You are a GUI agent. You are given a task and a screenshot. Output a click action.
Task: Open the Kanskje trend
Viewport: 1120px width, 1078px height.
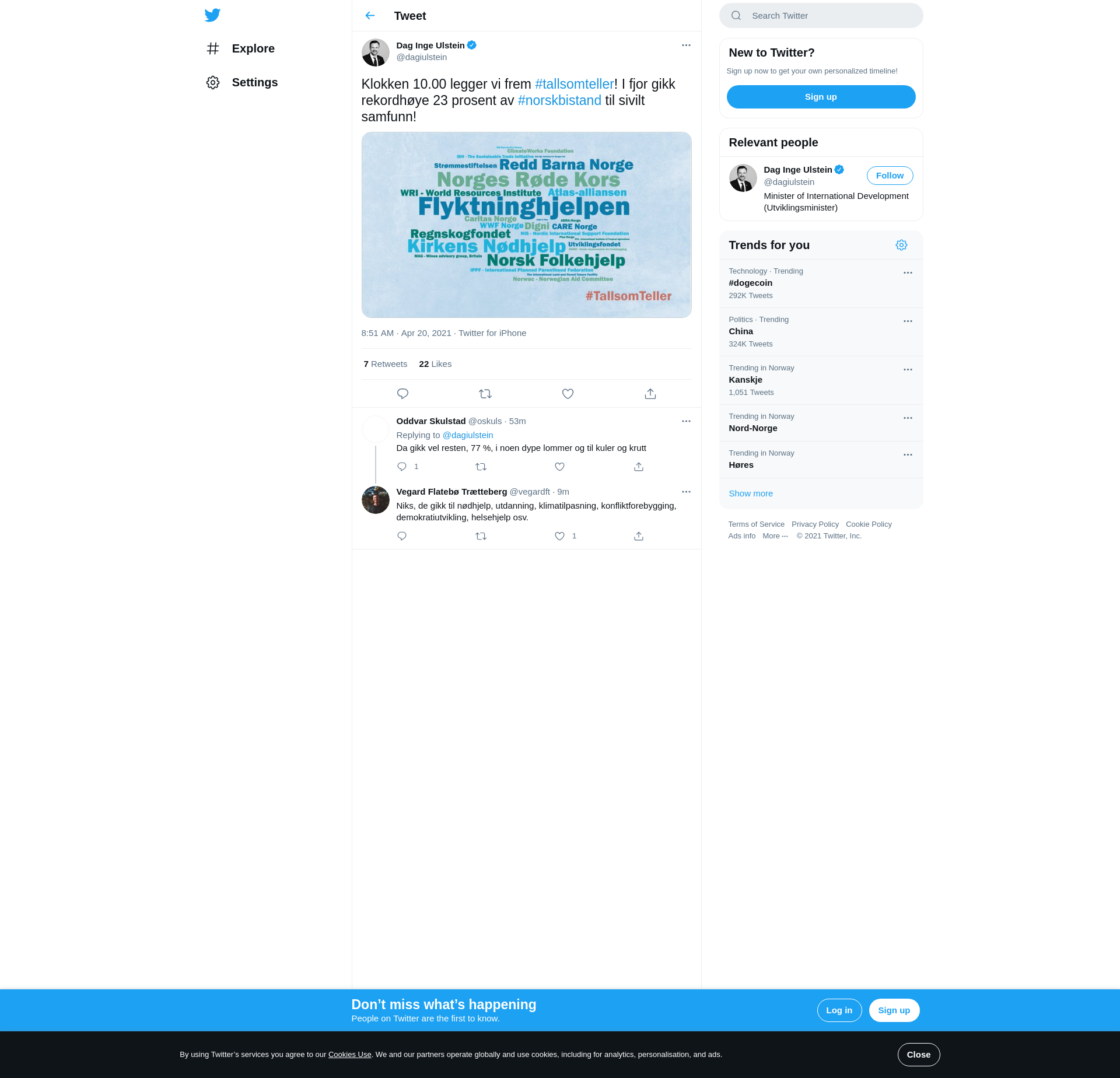tap(821, 380)
